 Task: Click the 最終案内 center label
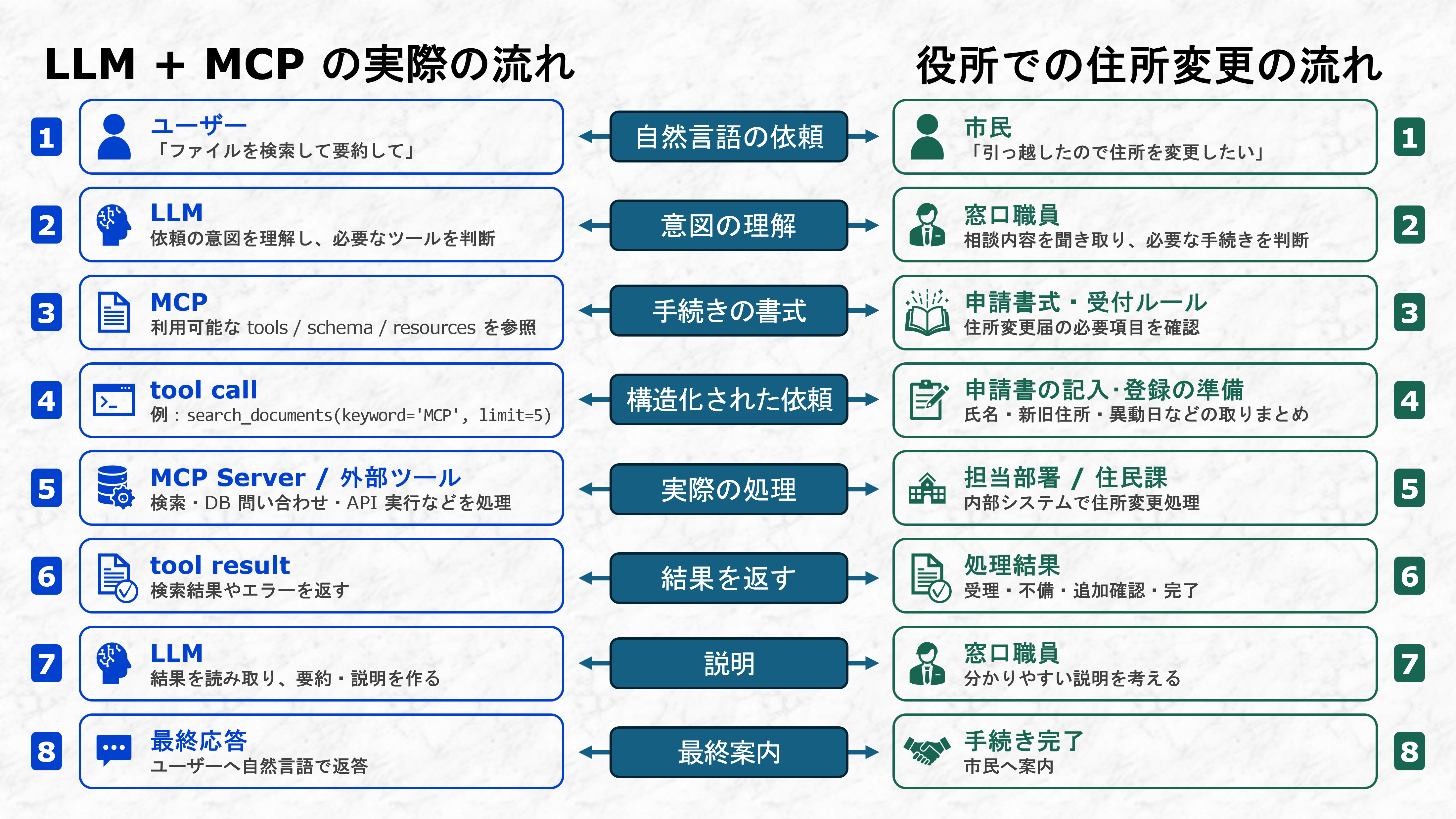(x=729, y=752)
